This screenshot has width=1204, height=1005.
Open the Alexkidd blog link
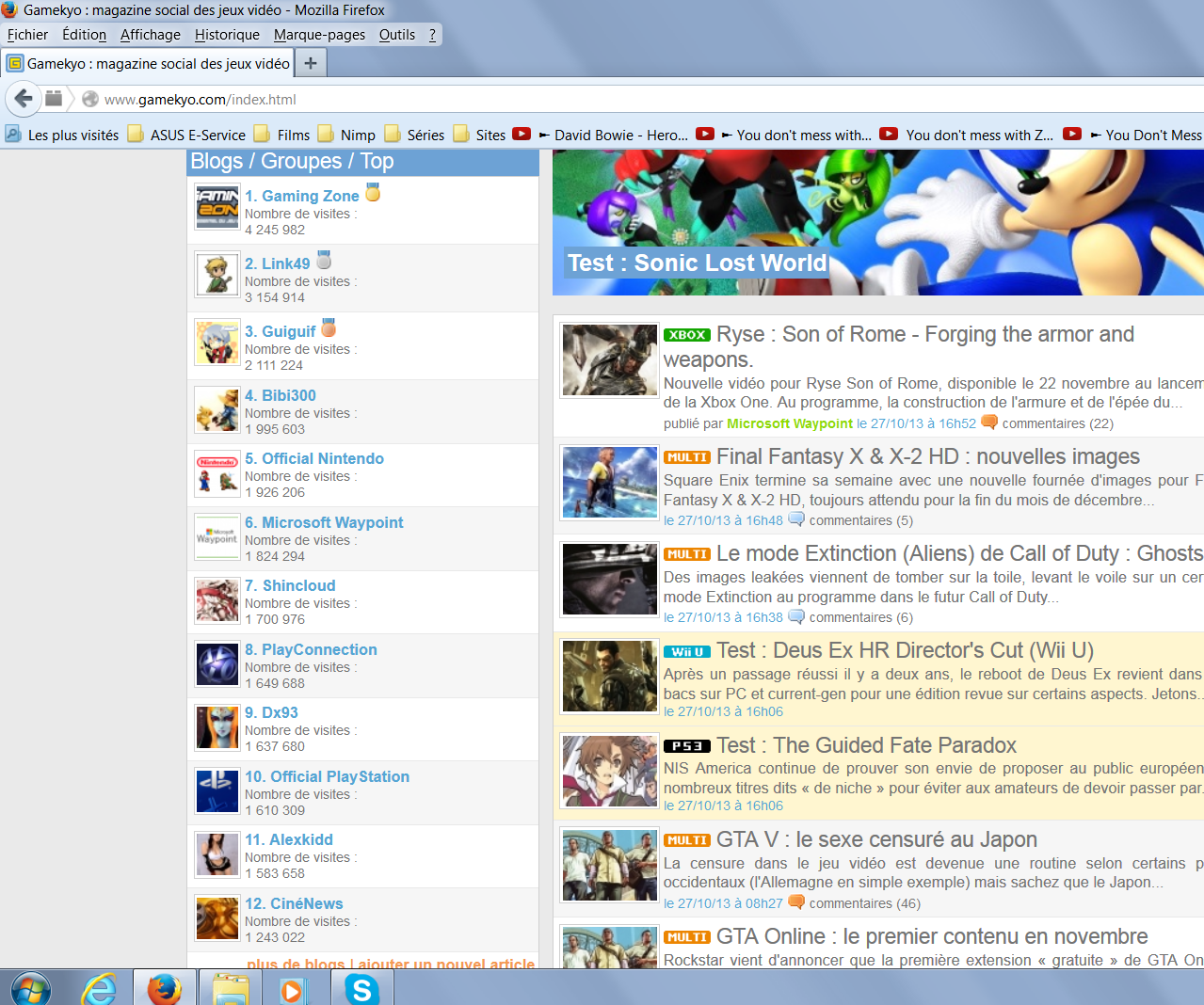point(289,839)
